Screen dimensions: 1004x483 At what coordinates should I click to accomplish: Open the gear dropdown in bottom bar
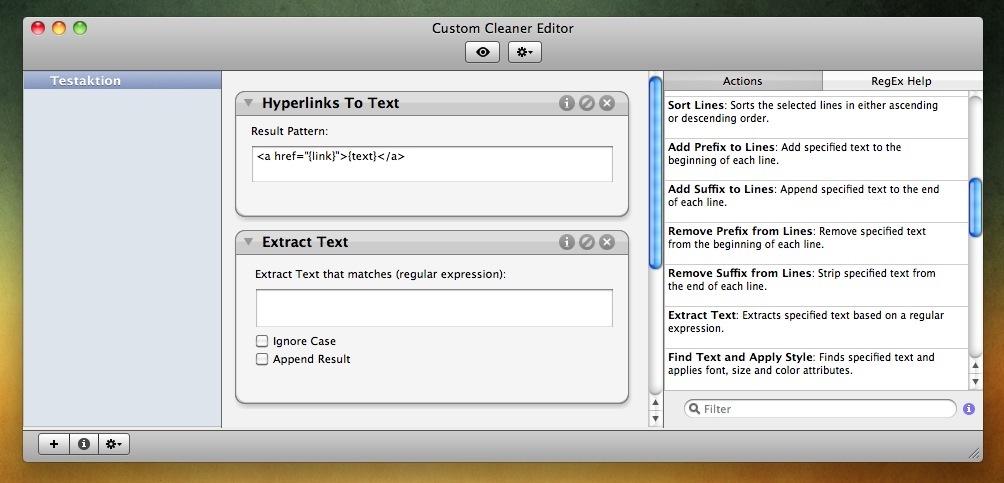tap(114, 444)
